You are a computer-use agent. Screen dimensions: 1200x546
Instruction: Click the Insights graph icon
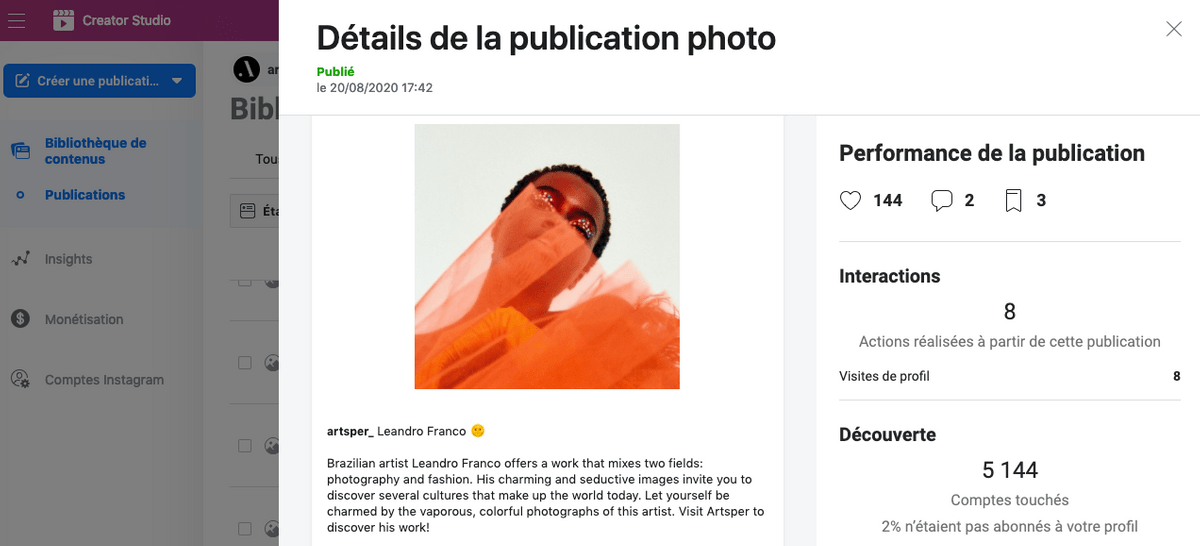(x=20, y=259)
